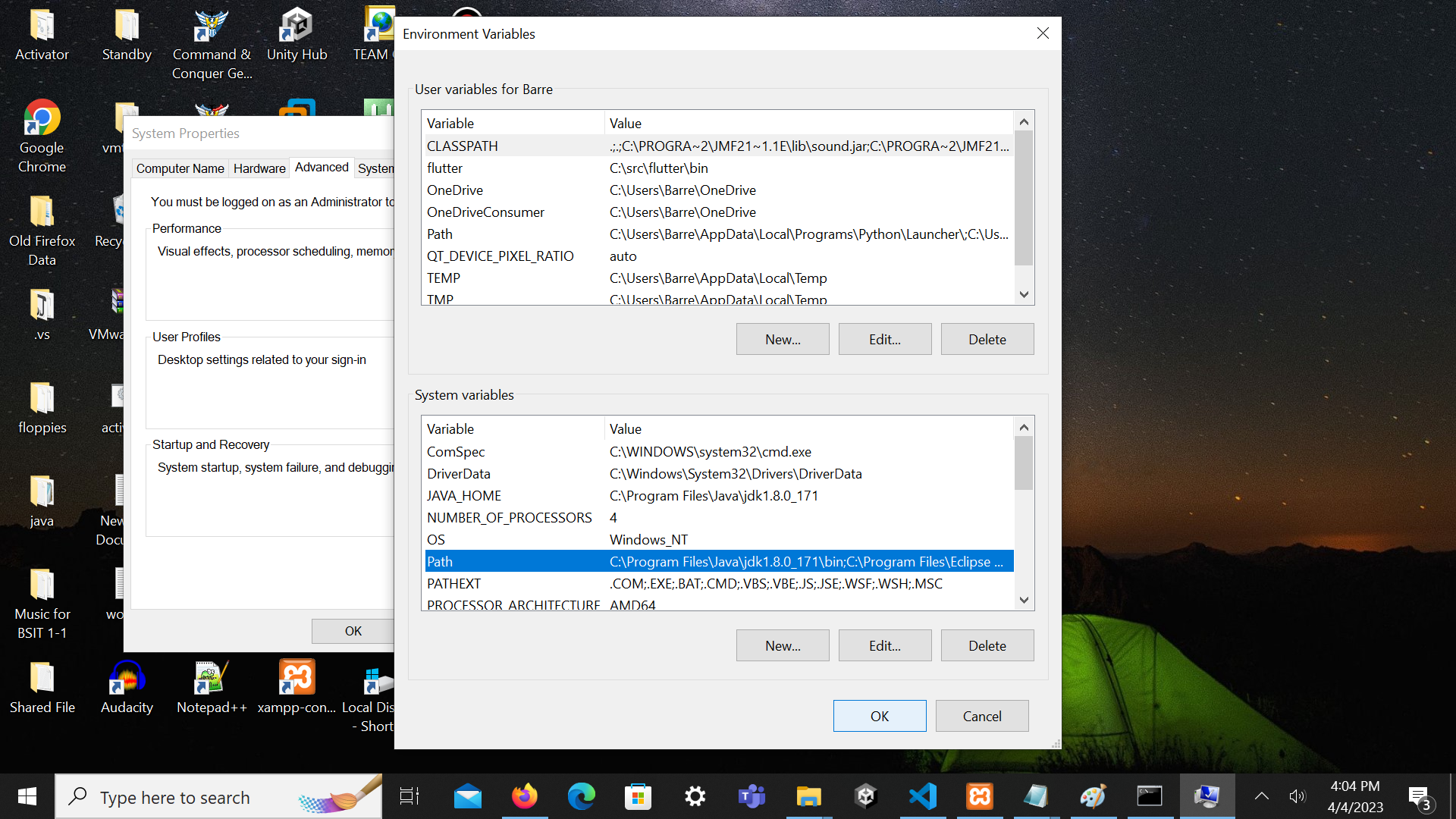Select the flutter user variable row
Image resolution: width=1456 pixels, height=819 pixels.
718,168
